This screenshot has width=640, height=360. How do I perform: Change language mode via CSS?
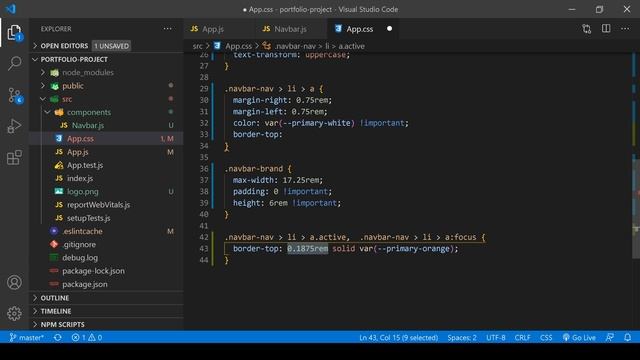(546, 338)
